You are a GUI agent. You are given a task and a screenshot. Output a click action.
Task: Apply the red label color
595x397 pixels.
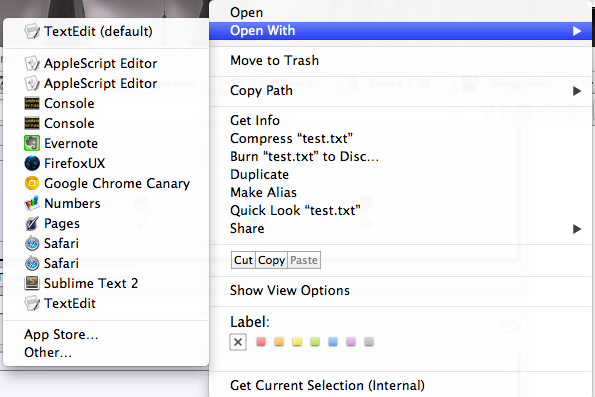coord(261,342)
